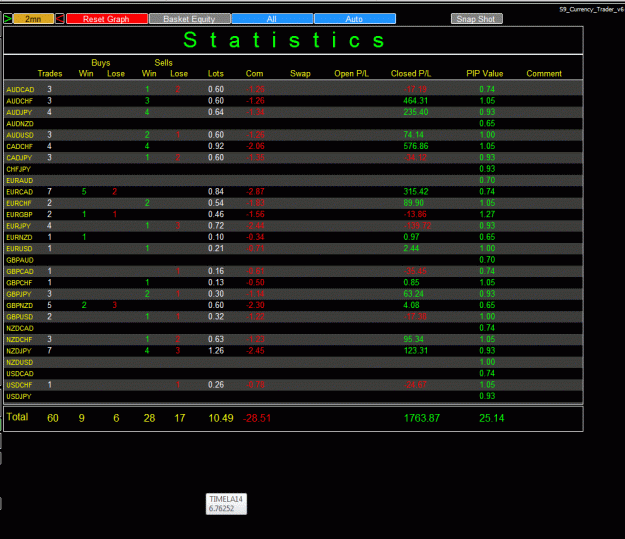Click the Comment column header
625x539 pixels.
click(x=544, y=74)
